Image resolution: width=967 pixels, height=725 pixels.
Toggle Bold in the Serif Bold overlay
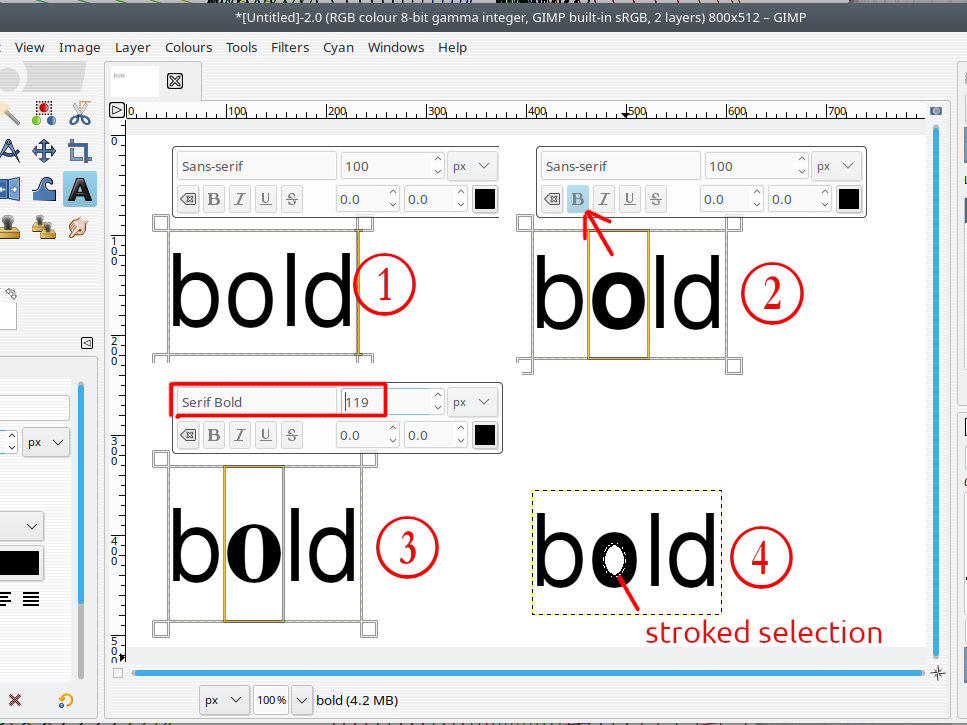pos(214,435)
